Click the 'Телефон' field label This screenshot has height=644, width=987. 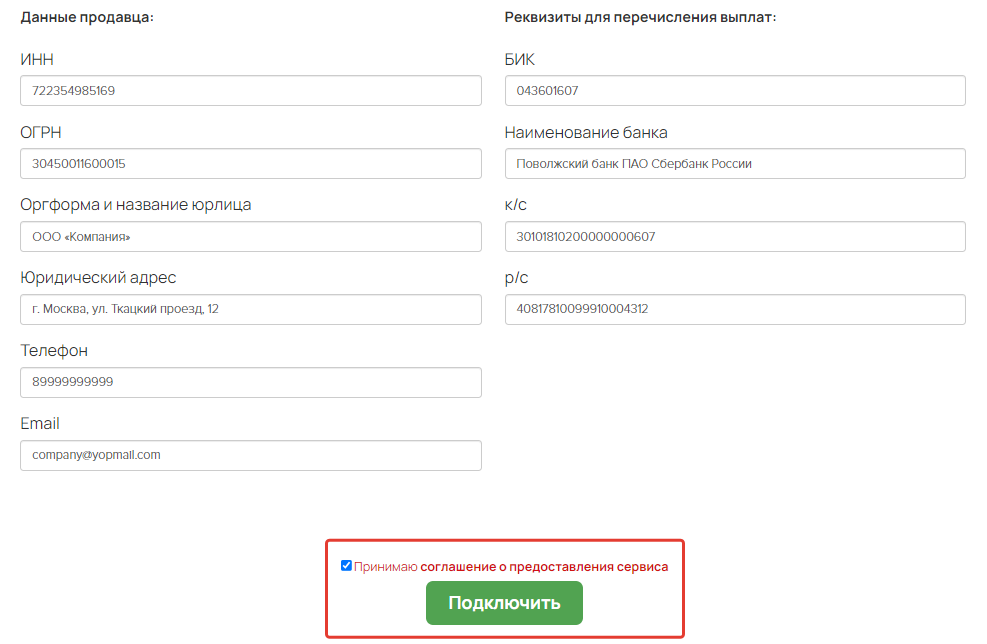[x=54, y=351]
